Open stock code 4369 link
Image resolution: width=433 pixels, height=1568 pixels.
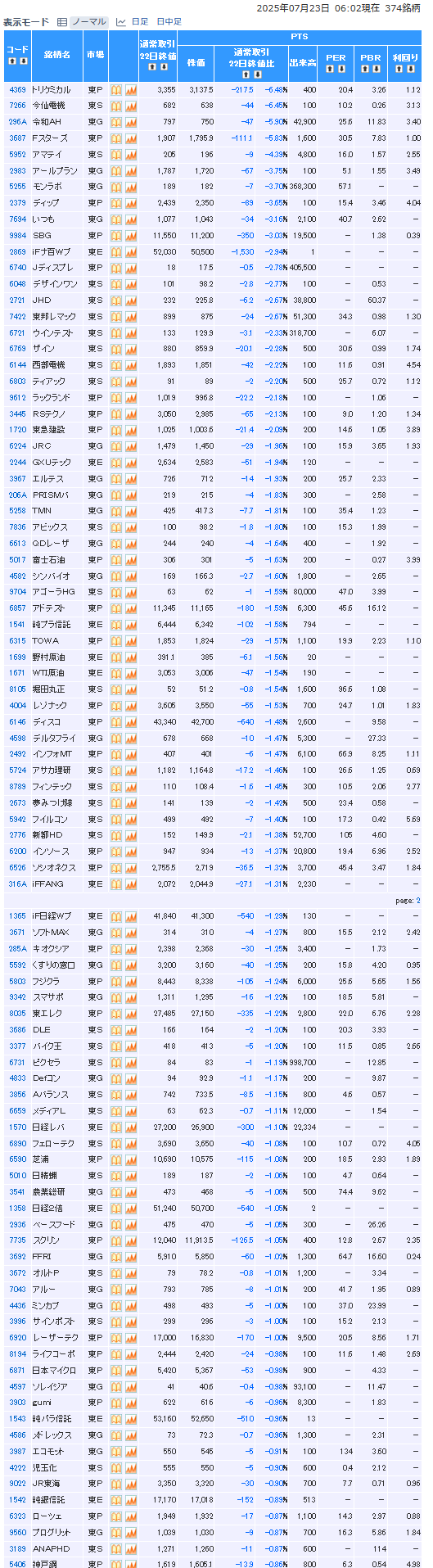17,89
